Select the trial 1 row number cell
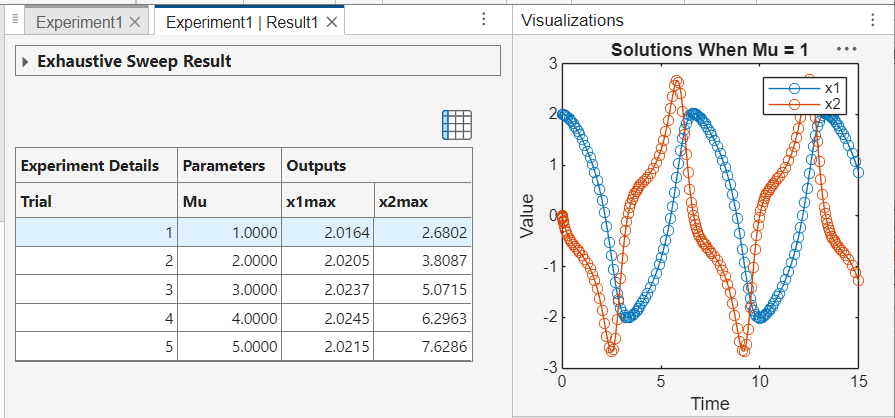895x418 pixels. tap(96, 232)
